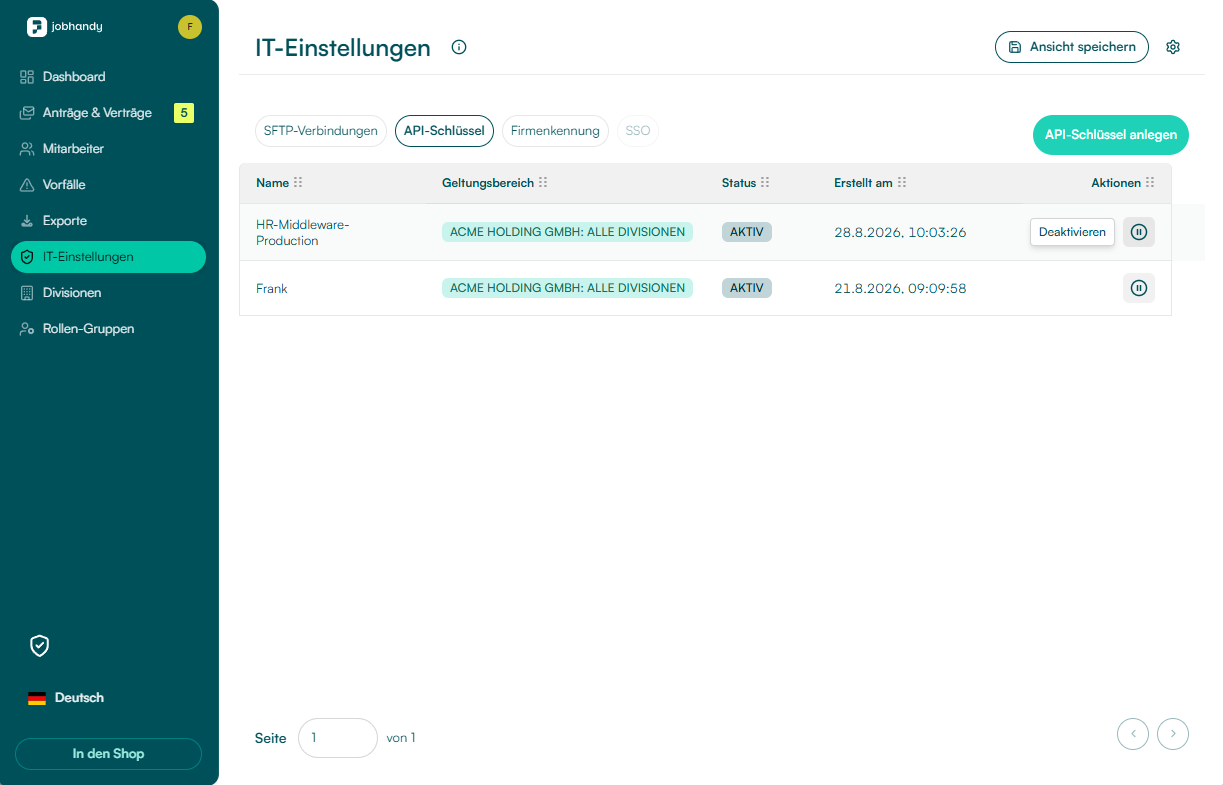
Task: Open Exporte section
Action: [108, 221]
